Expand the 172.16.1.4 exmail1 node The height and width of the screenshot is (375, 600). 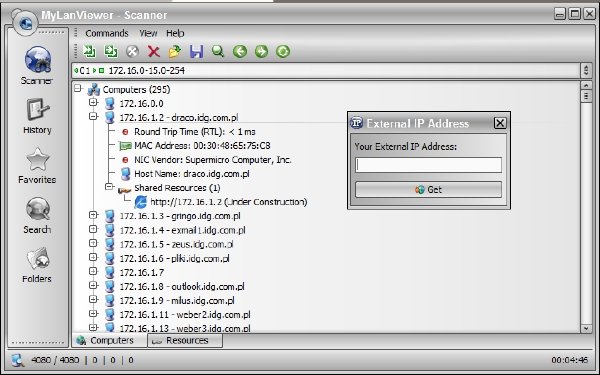click(x=93, y=229)
